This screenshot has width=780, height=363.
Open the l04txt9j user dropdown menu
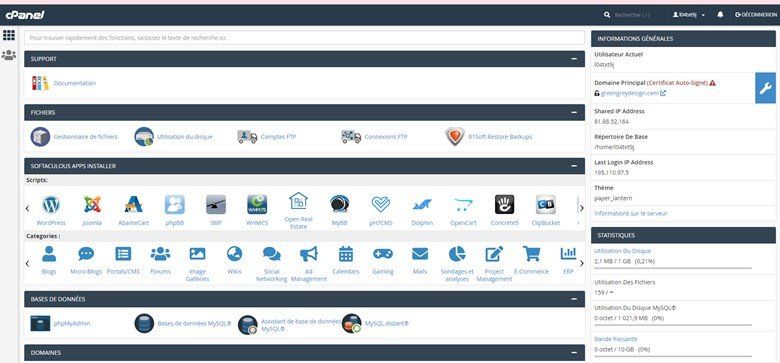point(689,15)
